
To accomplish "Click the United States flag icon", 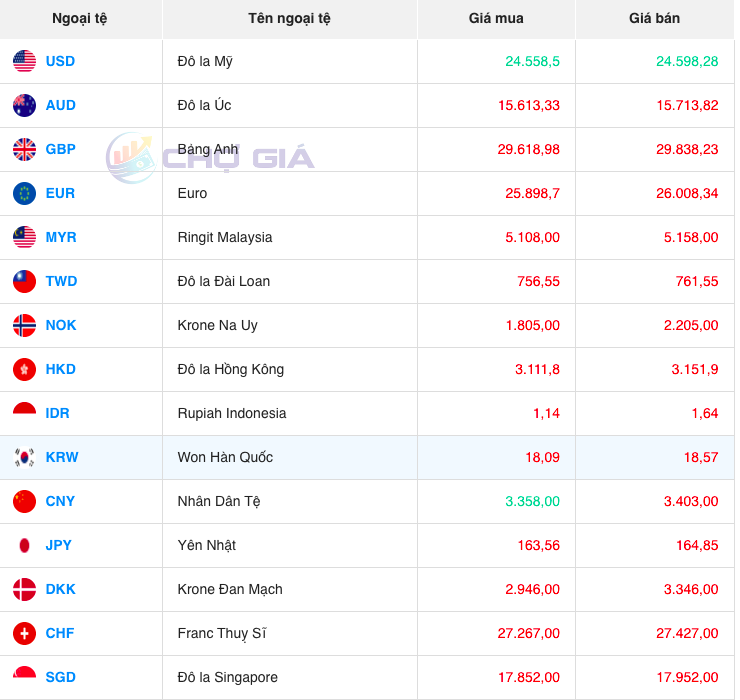I will coord(24,61).
